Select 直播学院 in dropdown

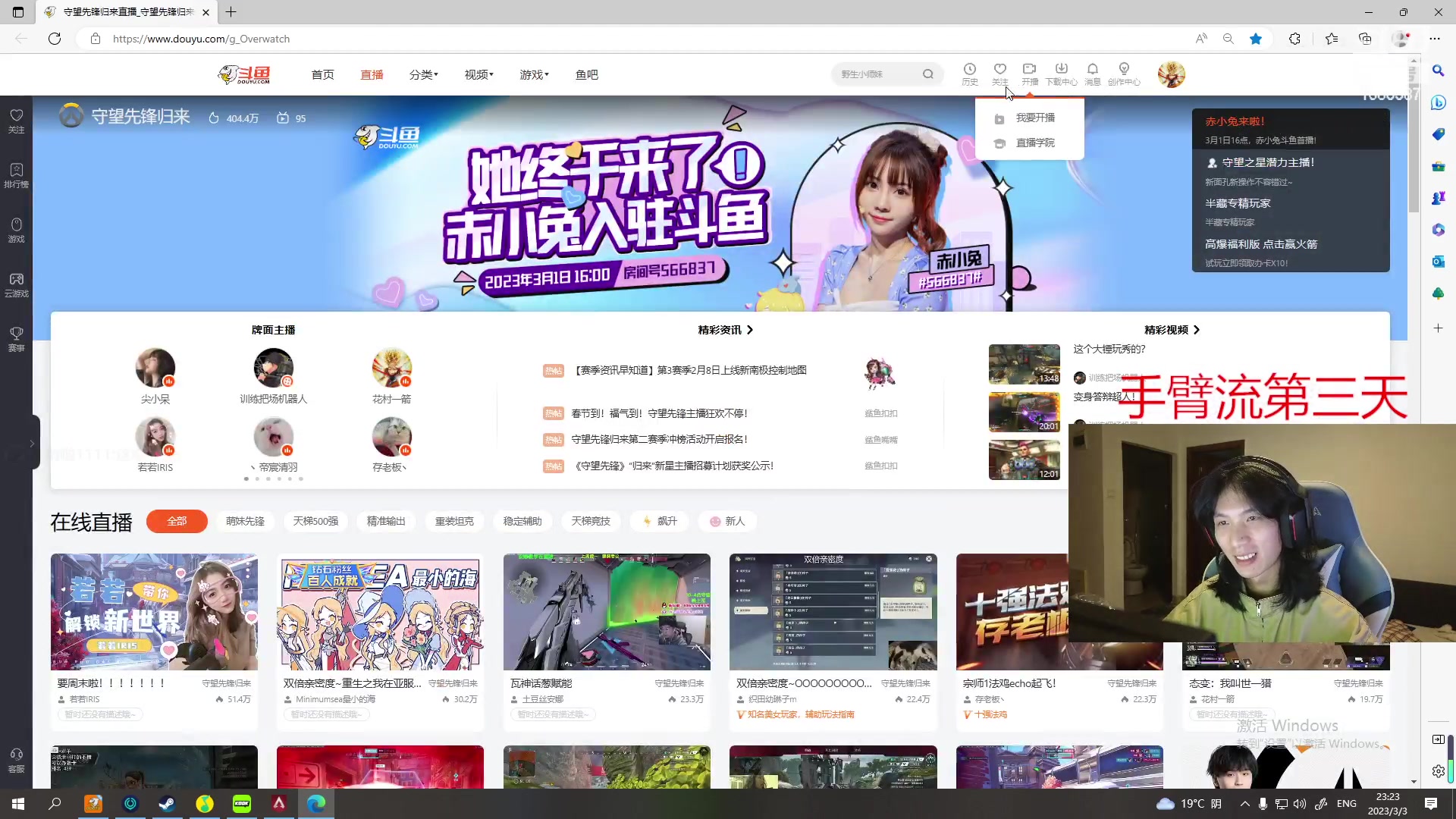1029,143
